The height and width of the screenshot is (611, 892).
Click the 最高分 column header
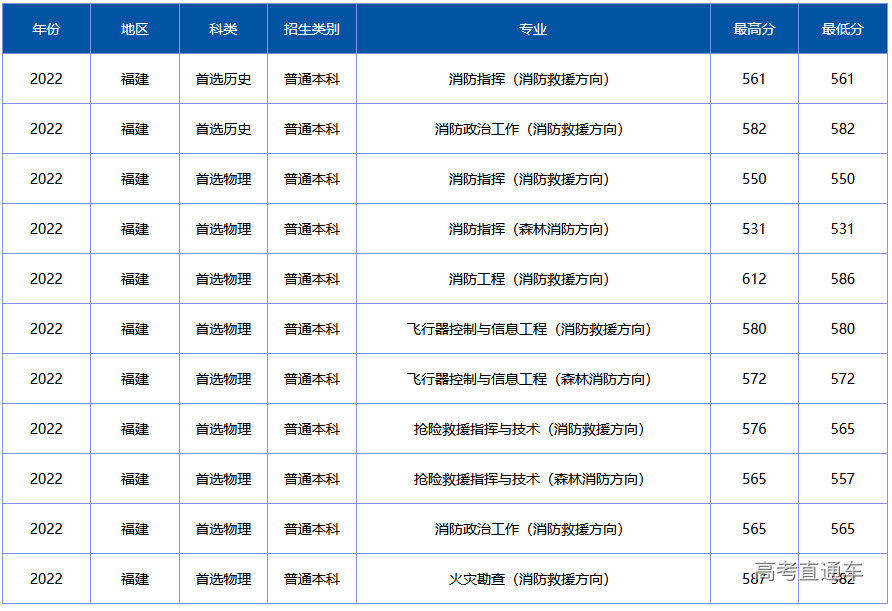coord(754,29)
